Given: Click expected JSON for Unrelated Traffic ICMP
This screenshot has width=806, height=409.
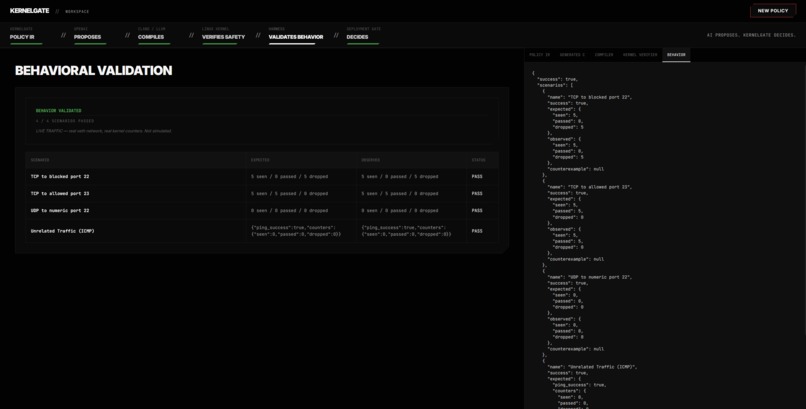Looking at the screenshot, I should click(x=296, y=231).
